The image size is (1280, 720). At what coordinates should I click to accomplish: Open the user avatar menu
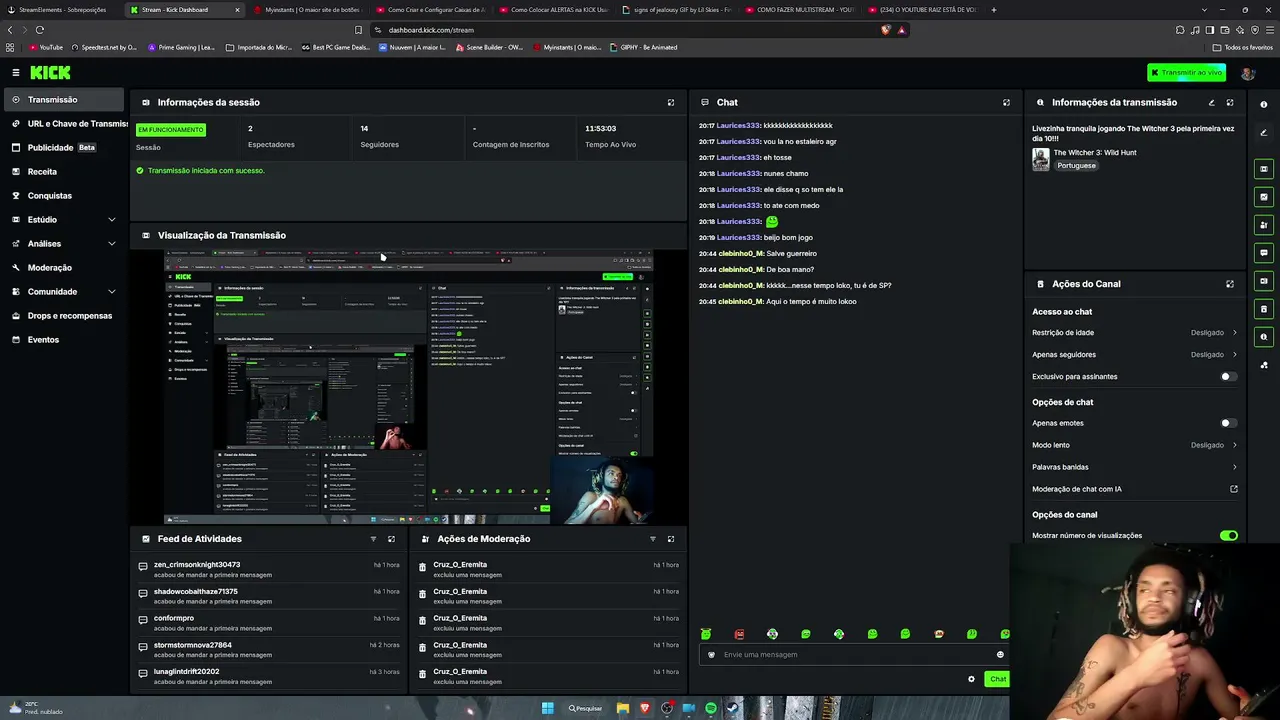click(x=1248, y=73)
